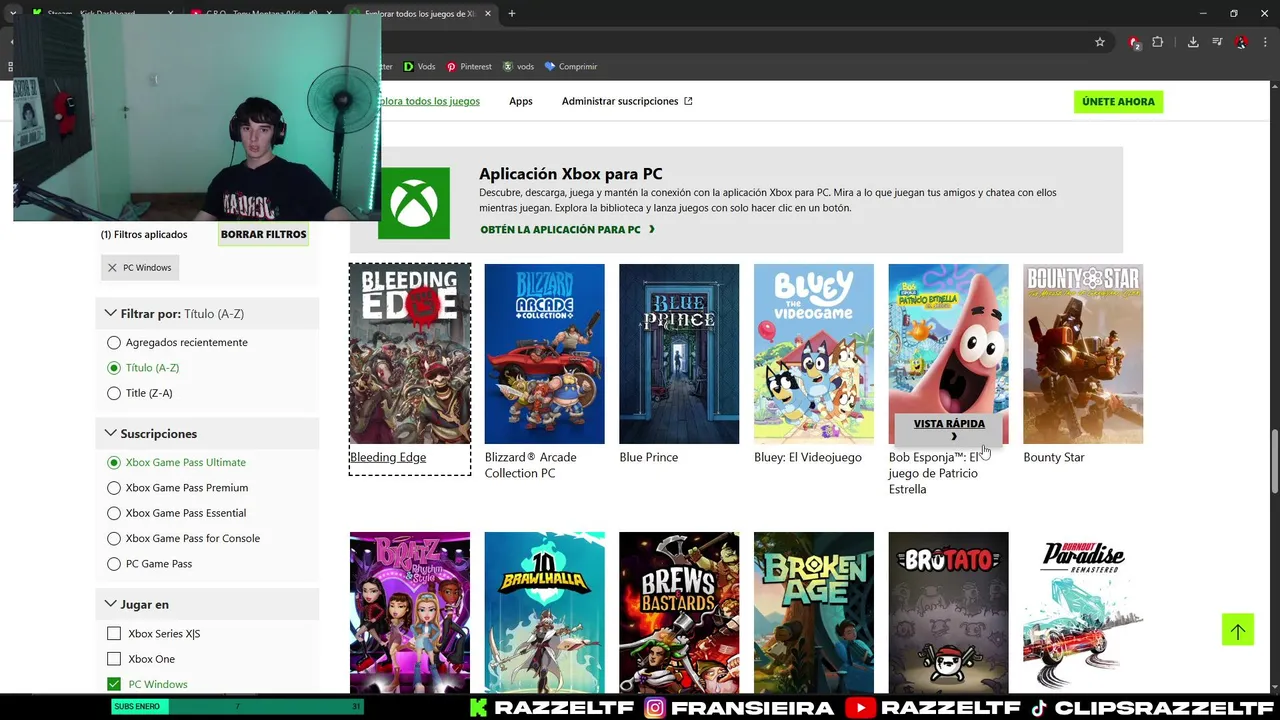Select Xbox Game Pass Premium subscription
Screen dimensions: 1280x720
pyautogui.click(x=178, y=488)
